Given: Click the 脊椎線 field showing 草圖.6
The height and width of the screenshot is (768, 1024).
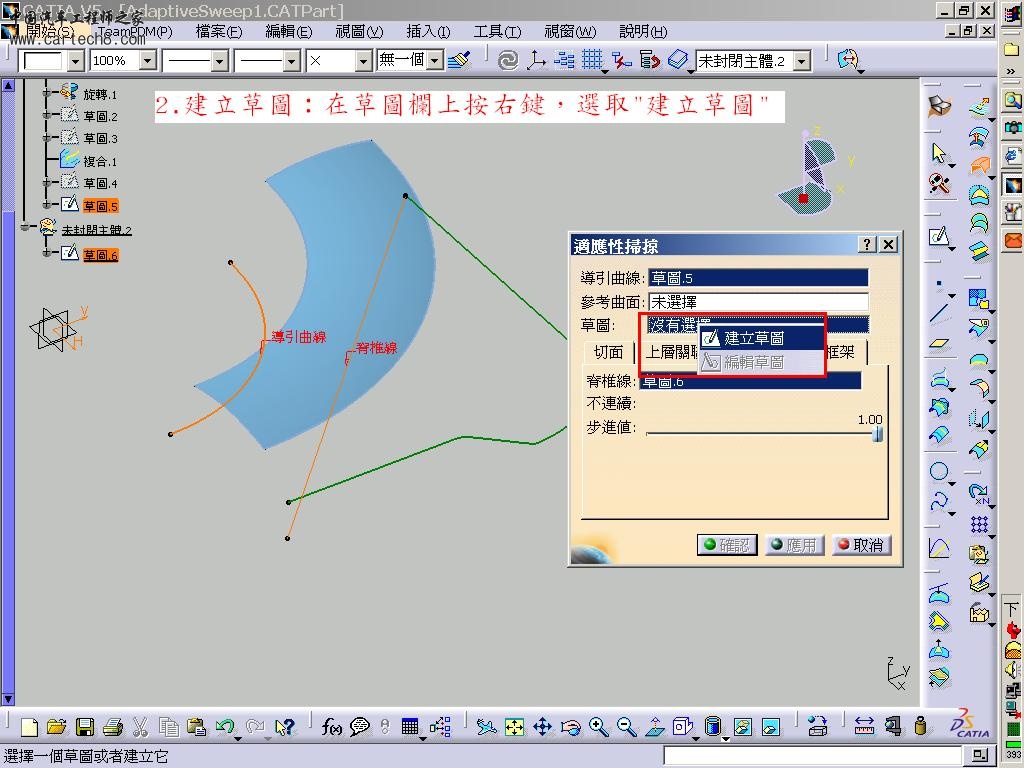Looking at the screenshot, I should point(750,381).
